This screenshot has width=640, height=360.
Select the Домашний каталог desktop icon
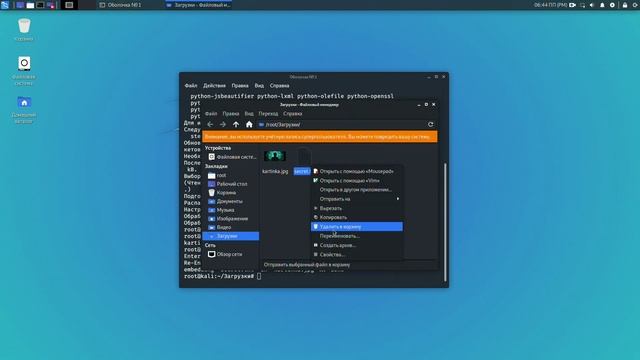coord(24,109)
